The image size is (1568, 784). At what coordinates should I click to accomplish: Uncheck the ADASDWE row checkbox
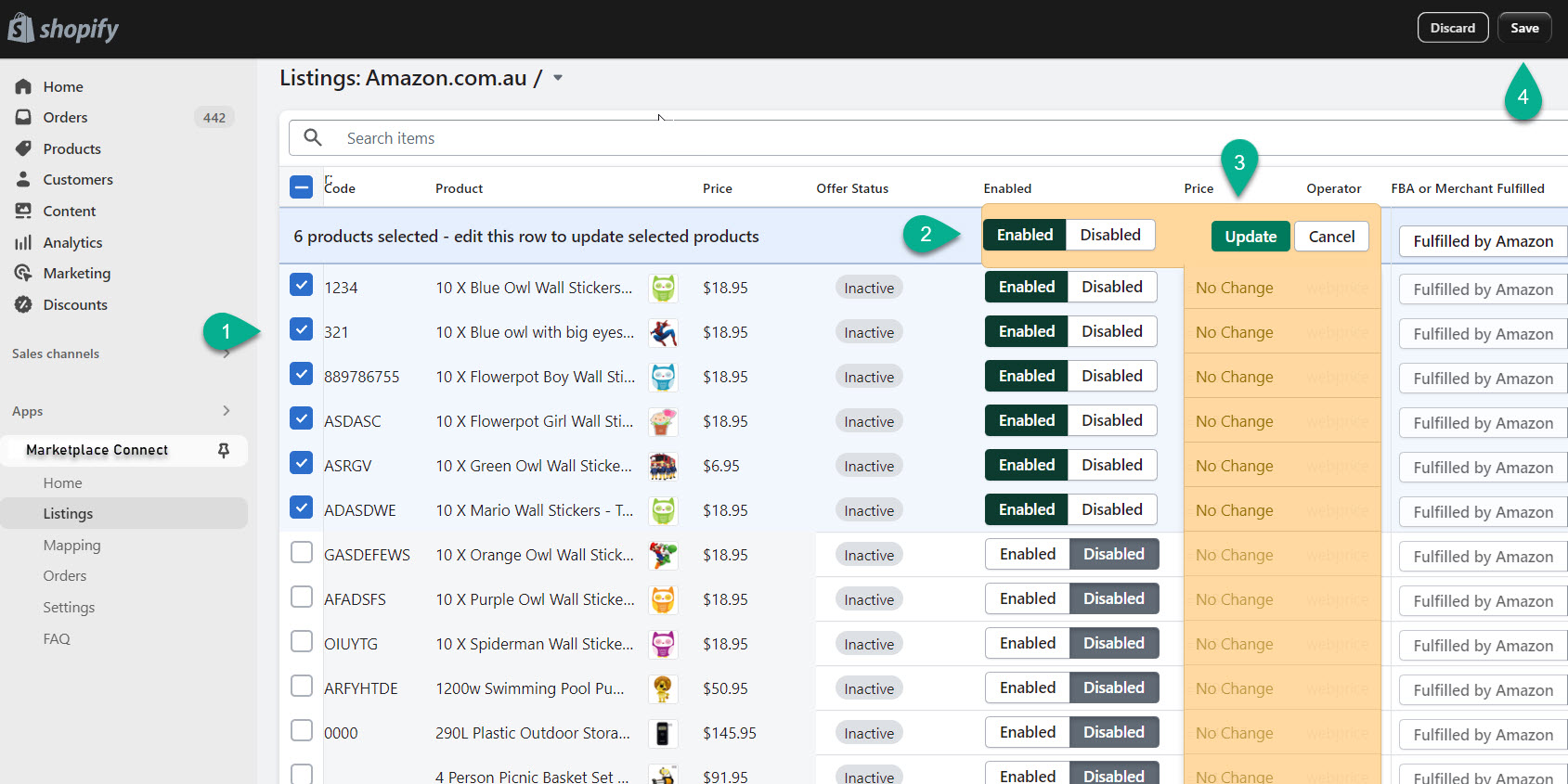[301, 507]
